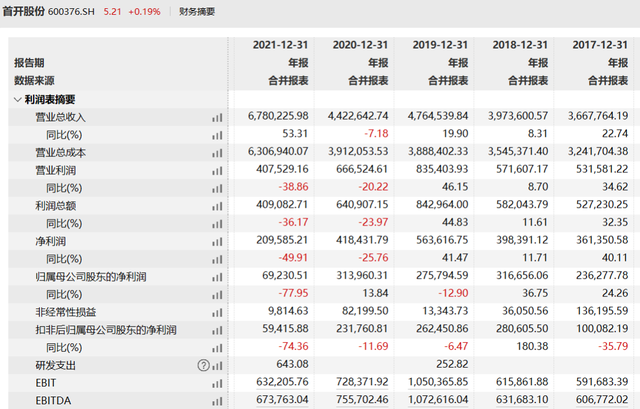The image size is (640, 409).
Task: Open chart icon for 净利润 row
Action: (217, 242)
